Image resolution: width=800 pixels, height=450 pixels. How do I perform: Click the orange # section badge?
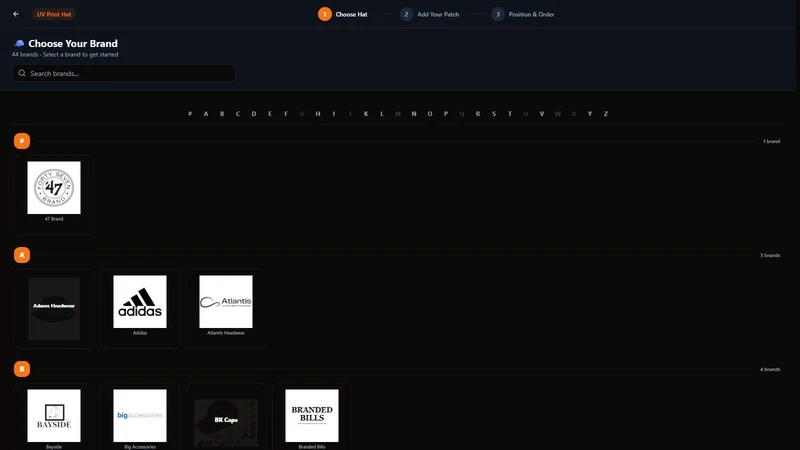pos(22,141)
